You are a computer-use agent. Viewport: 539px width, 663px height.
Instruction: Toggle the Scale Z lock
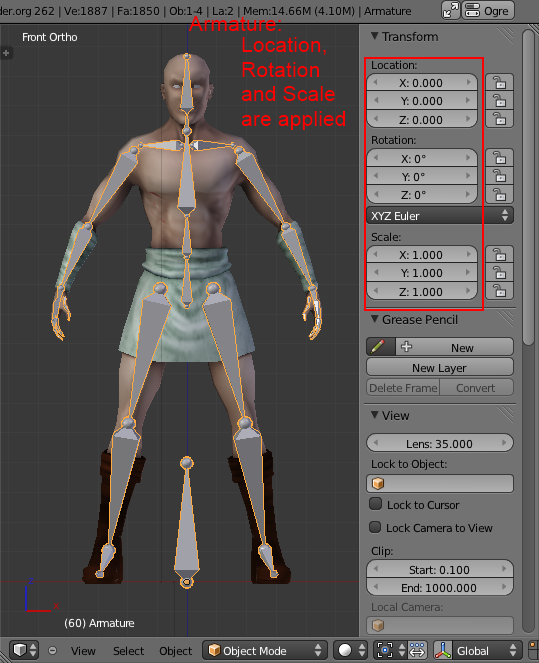[x=499, y=291]
